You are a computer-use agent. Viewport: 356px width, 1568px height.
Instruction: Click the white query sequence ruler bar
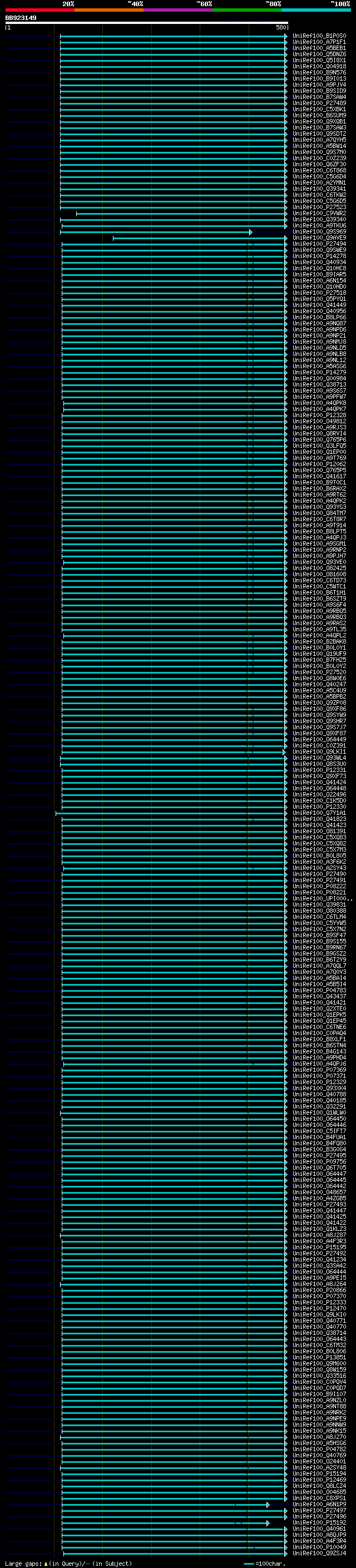coord(146,22)
